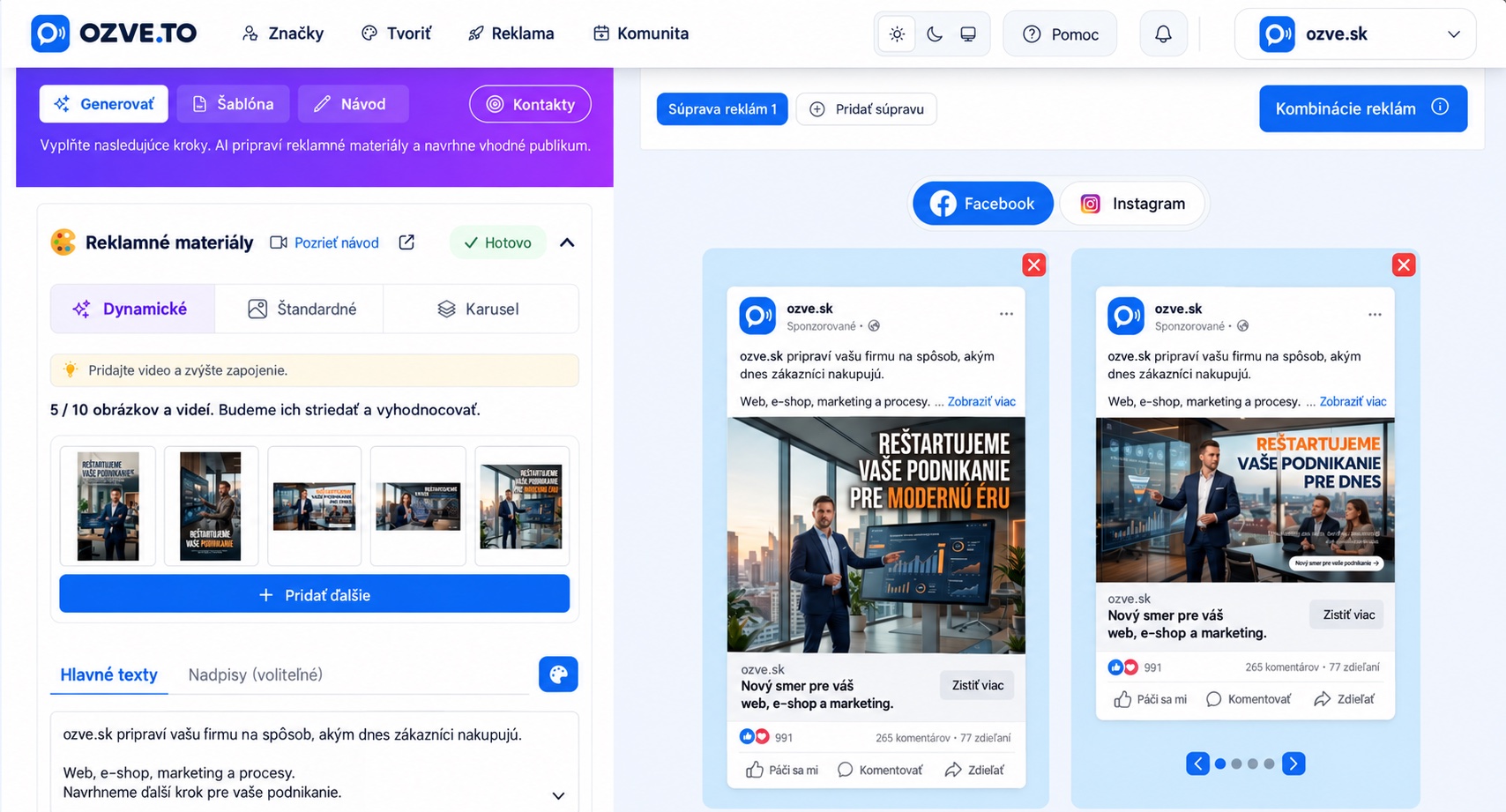Open the ozve.sk account dropdown

[x=1355, y=34]
